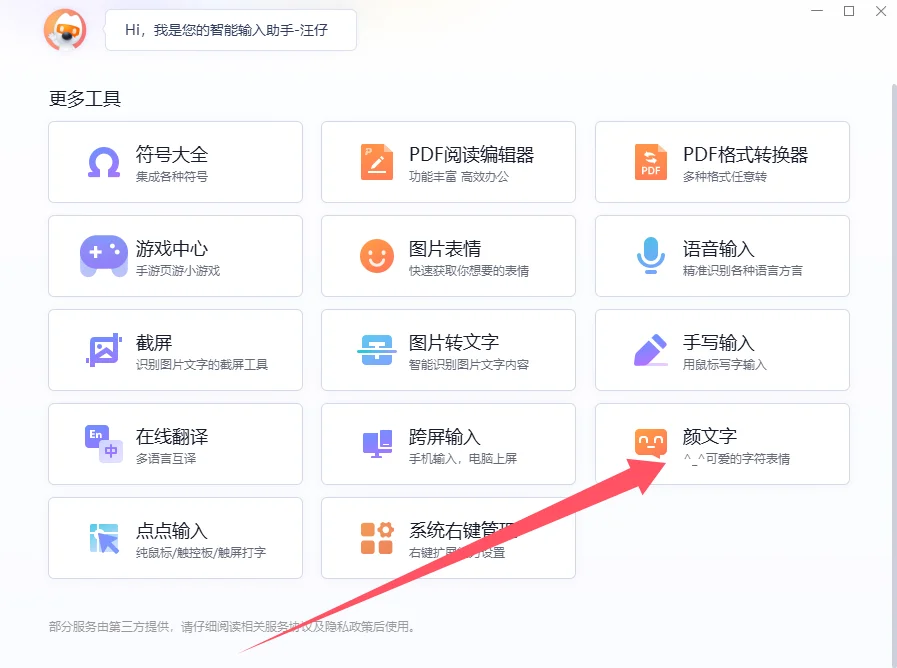Viewport: 897px width, 668px height.
Task: Open the 在线翻译 tool title
Action: 172,437
